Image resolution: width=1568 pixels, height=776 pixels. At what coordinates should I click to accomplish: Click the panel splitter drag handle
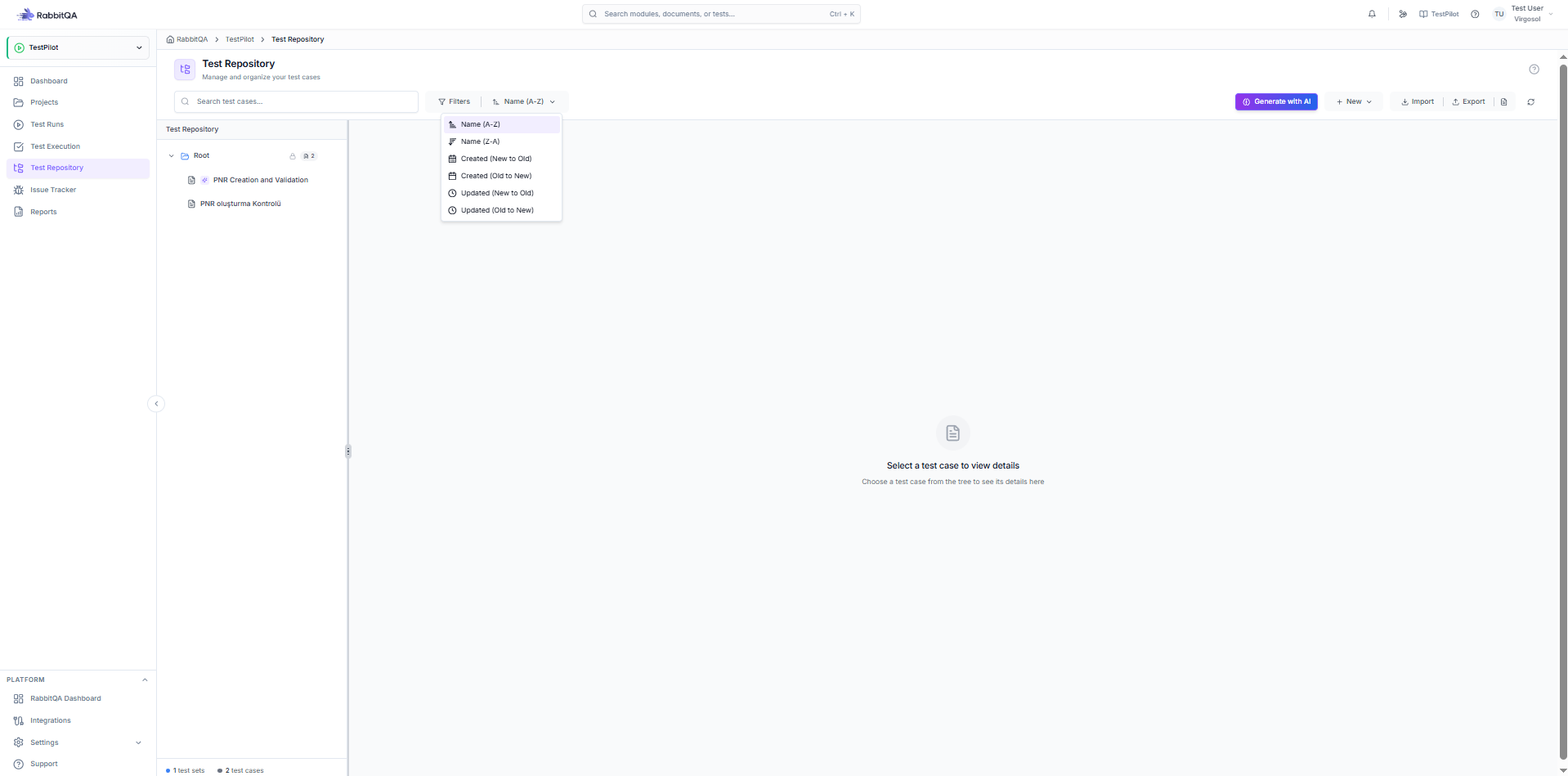click(x=347, y=451)
